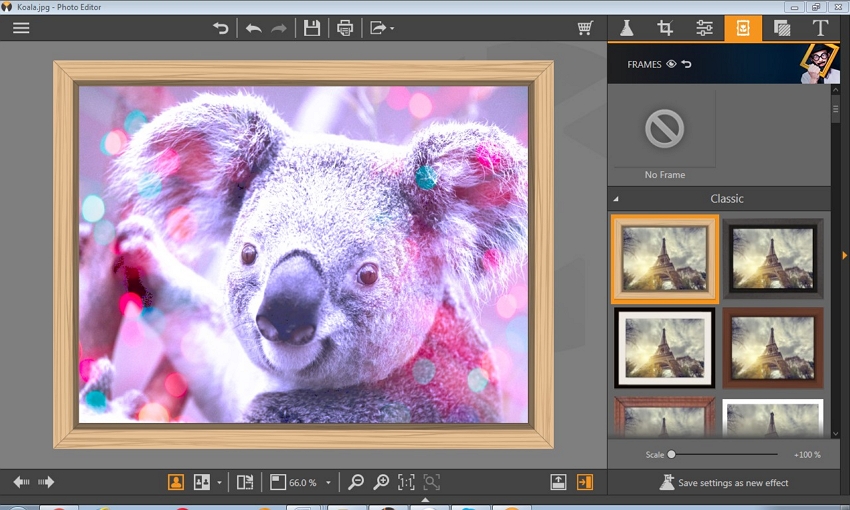Switch to the Text tab
Viewport: 850px width, 510px height.
820,28
